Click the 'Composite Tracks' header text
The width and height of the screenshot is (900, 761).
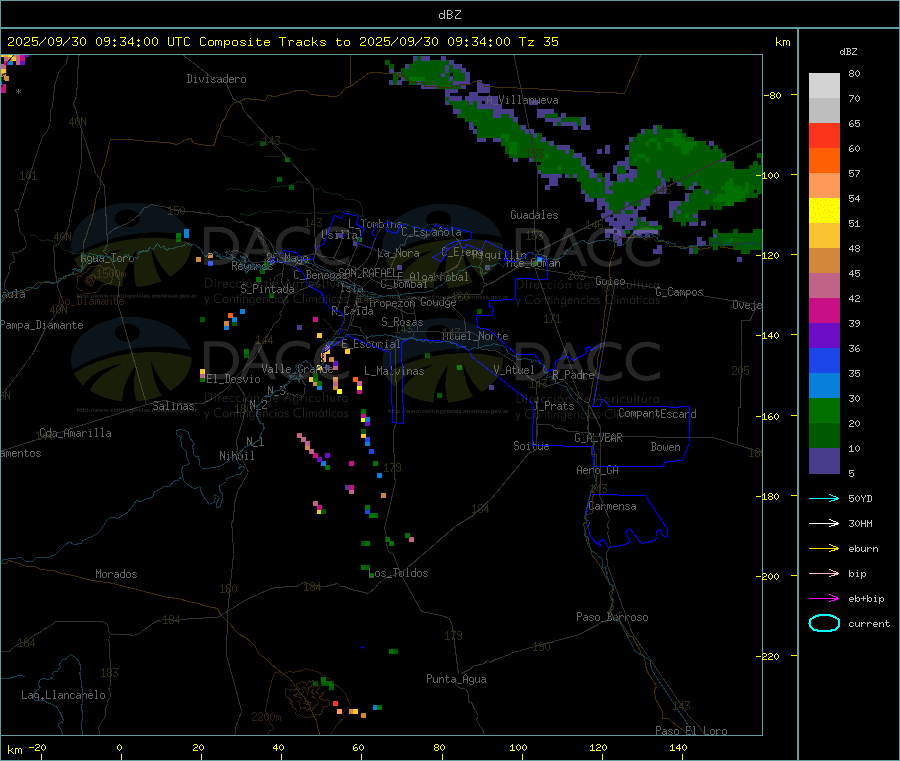coord(262,42)
